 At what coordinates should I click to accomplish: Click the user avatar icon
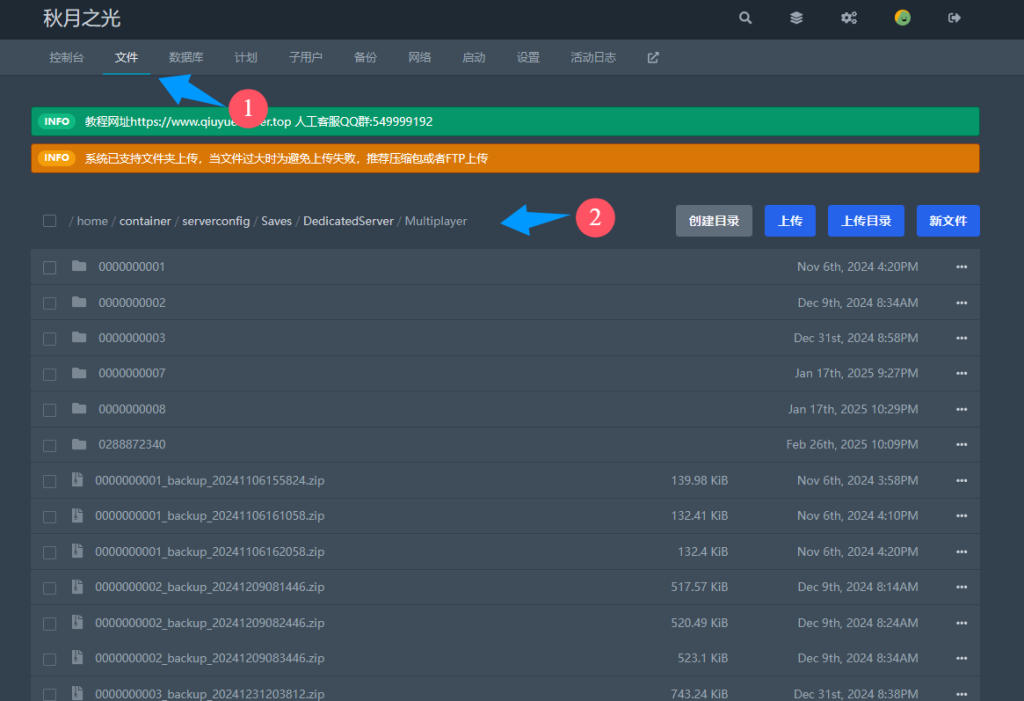click(x=902, y=18)
